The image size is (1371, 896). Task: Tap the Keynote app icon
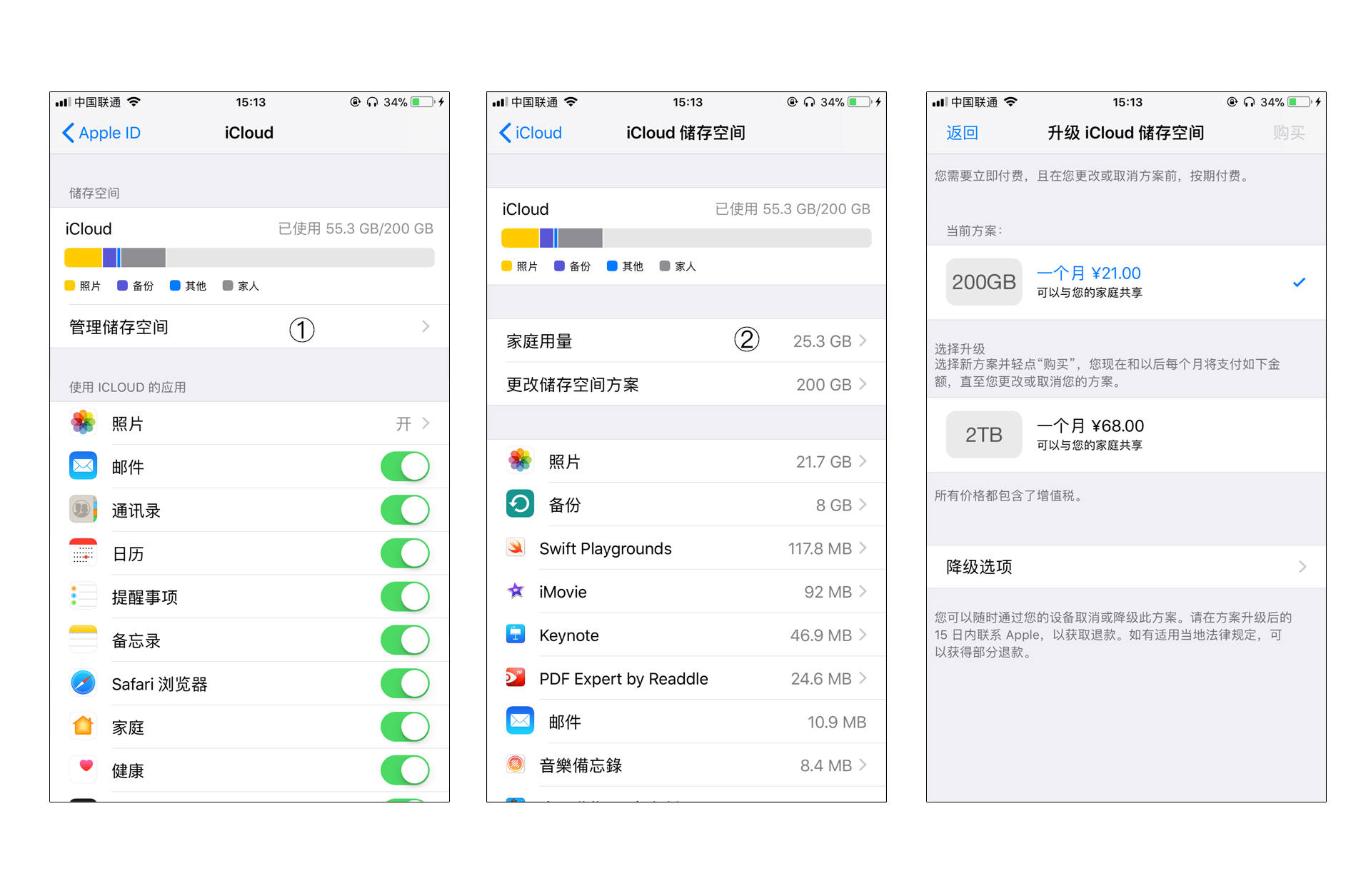pos(516,635)
